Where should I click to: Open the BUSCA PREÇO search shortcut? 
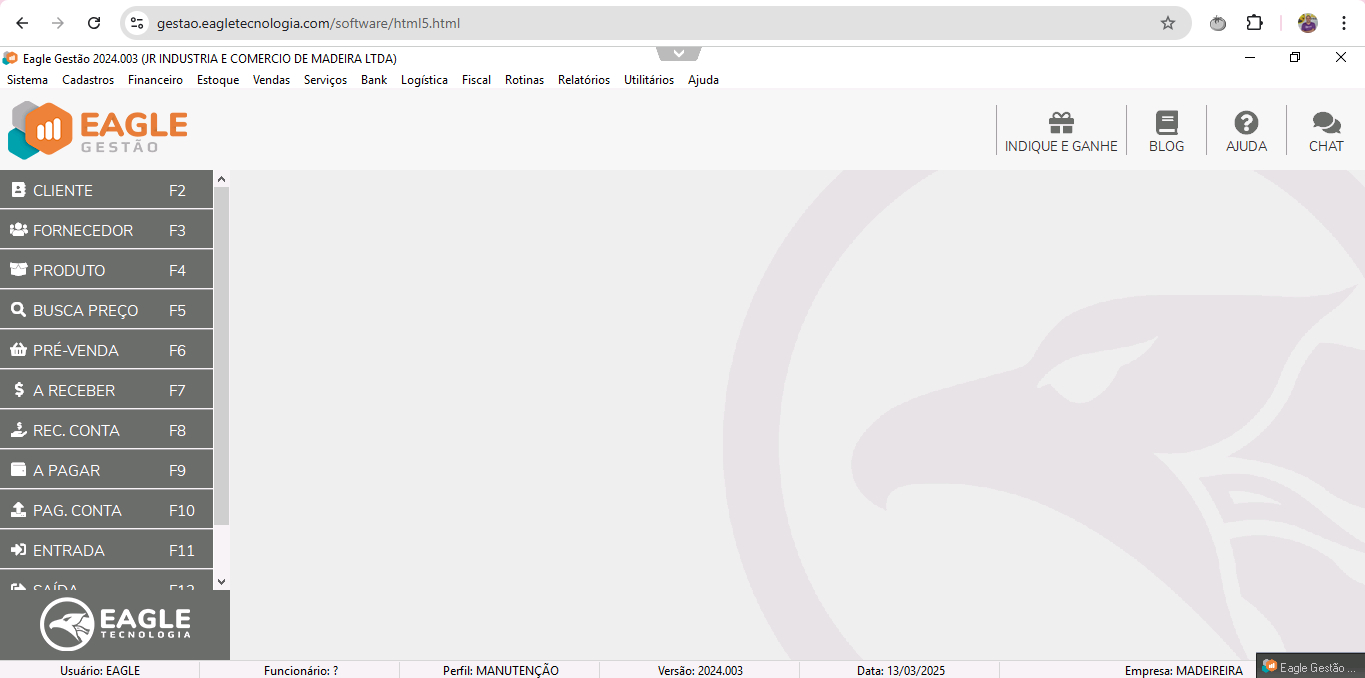pos(106,310)
